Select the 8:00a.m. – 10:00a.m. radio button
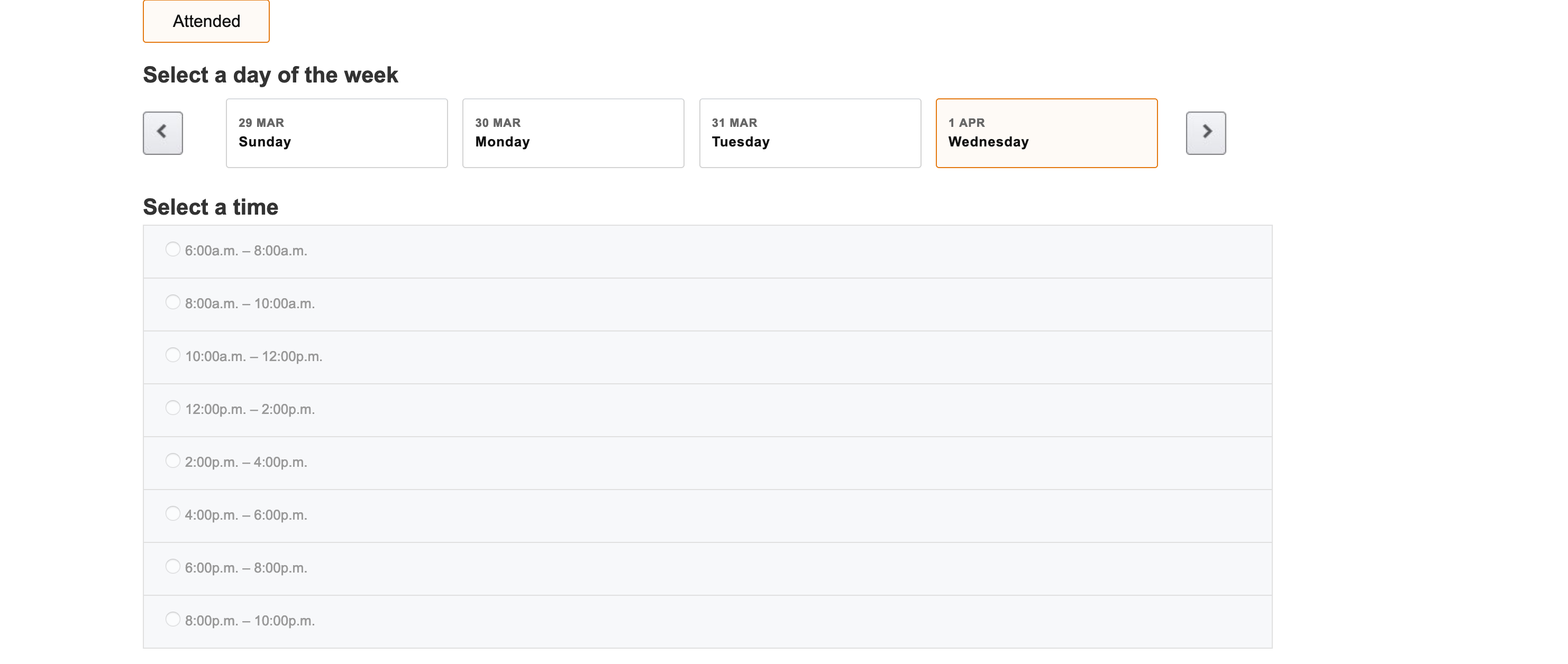Screen dimensions: 1568x664 pos(173,302)
